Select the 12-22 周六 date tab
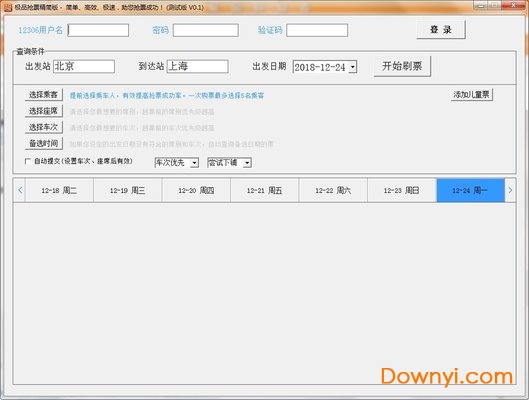 pos(333,191)
